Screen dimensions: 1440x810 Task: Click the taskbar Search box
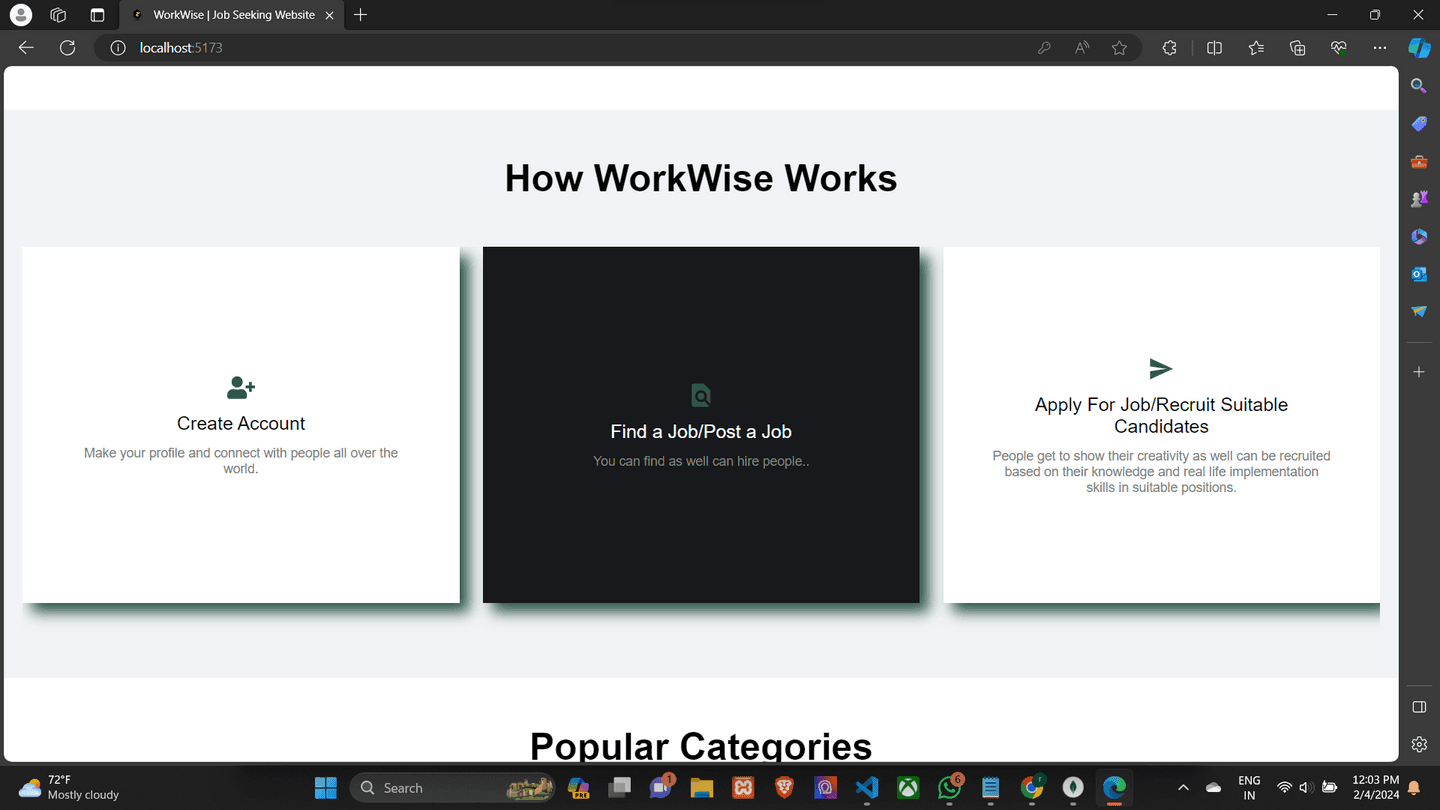[x=452, y=788]
